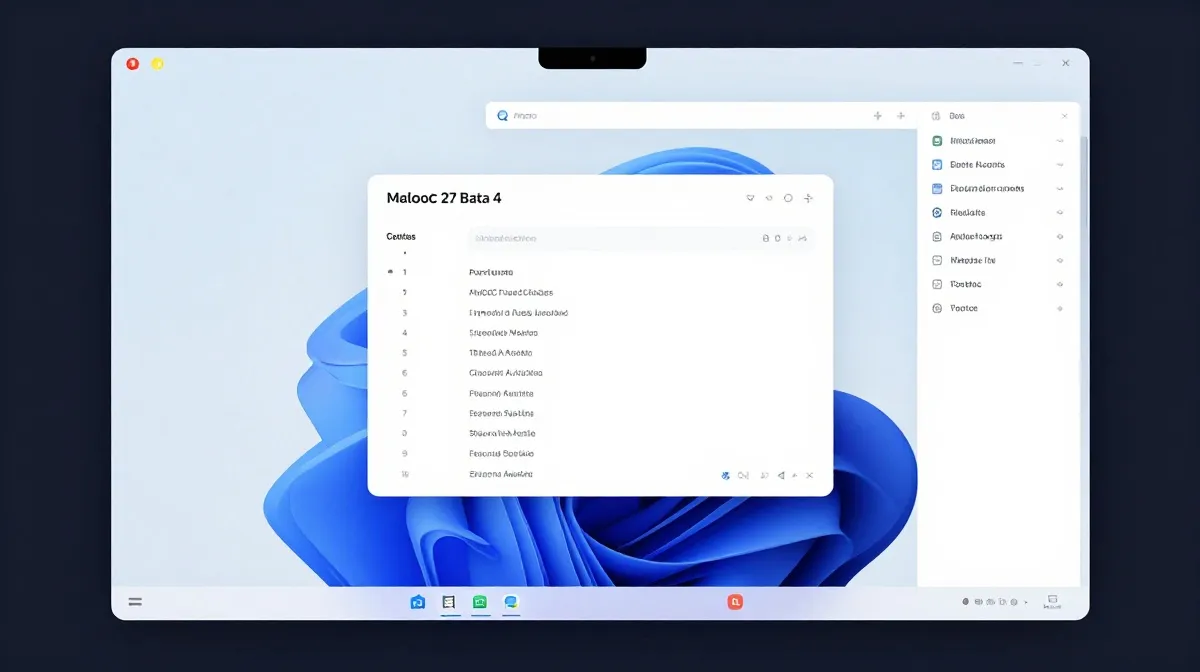The height and width of the screenshot is (672, 1200).
Task: Open the seventh side panel entry's gray icon
Action: click(x=937, y=284)
